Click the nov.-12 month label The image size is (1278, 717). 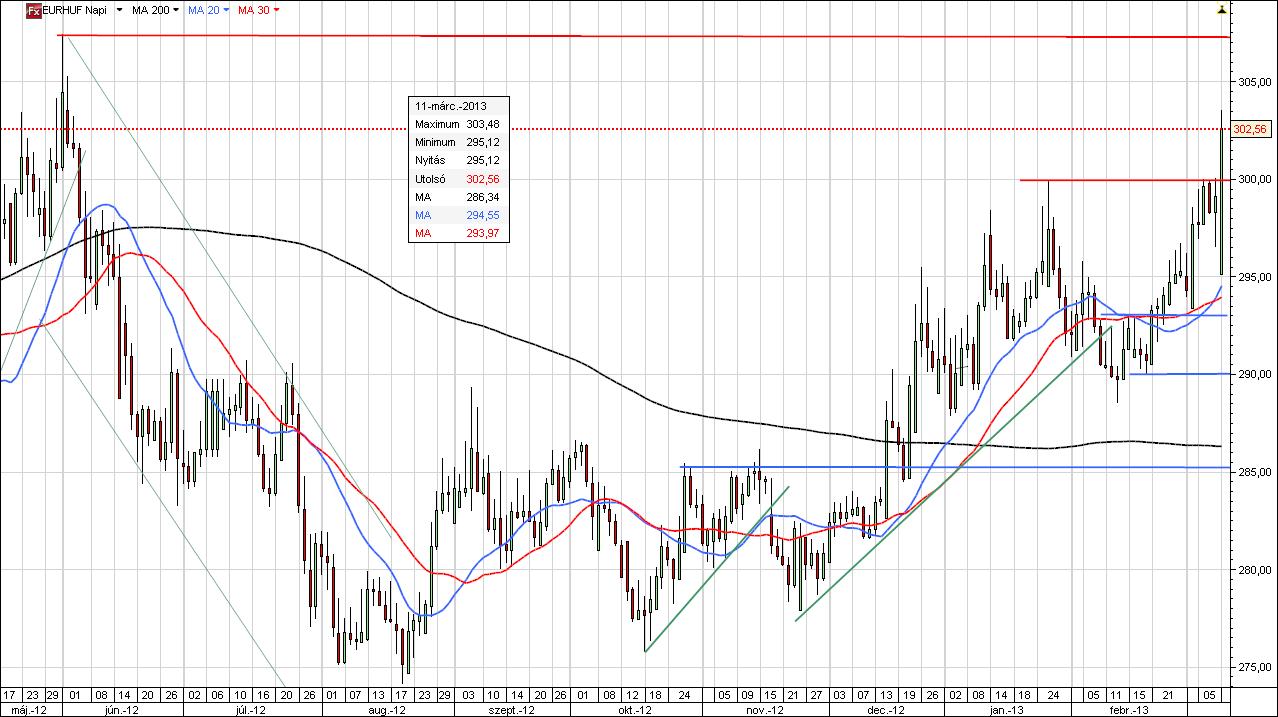pyautogui.click(x=766, y=710)
